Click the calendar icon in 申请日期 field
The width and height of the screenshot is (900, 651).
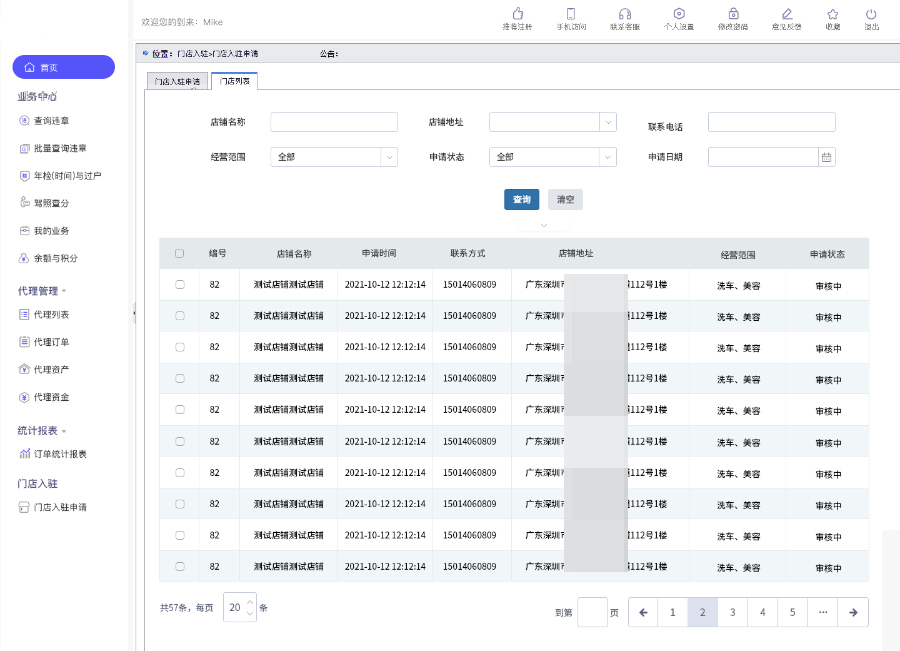827,157
